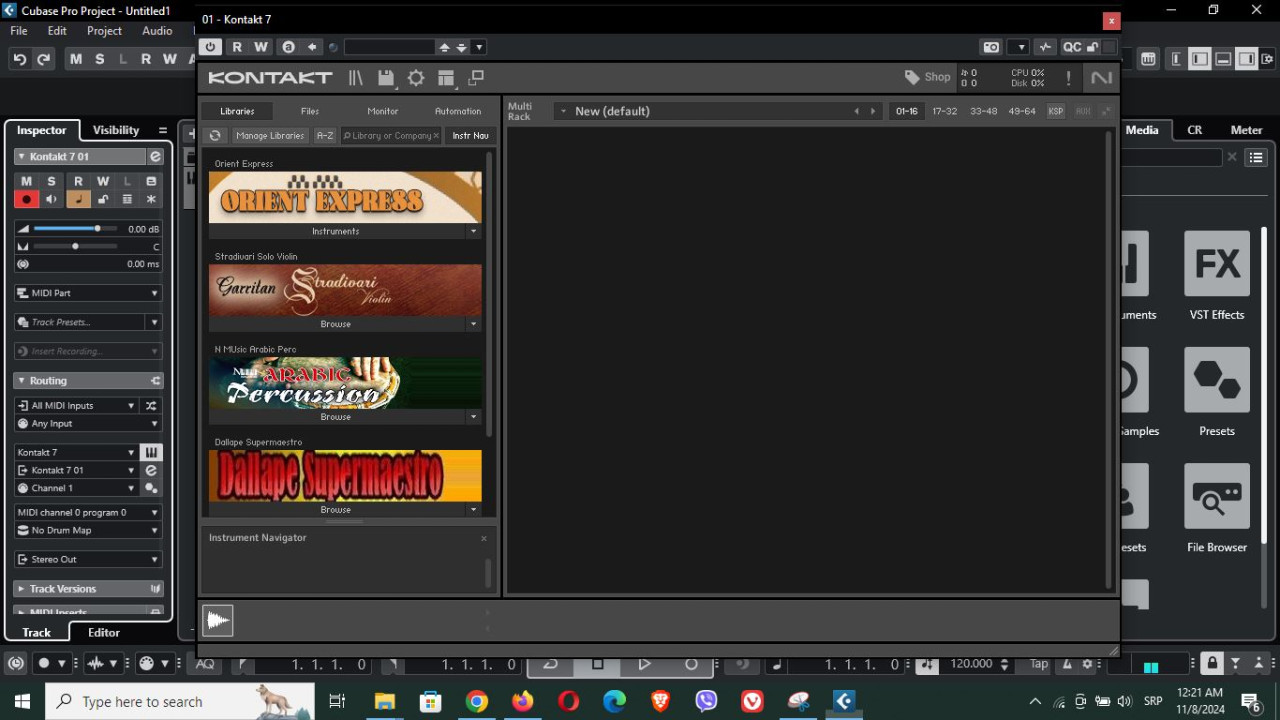Open the Kontakt Shop
The height and width of the screenshot is (720, 1280).
[927, 77]
